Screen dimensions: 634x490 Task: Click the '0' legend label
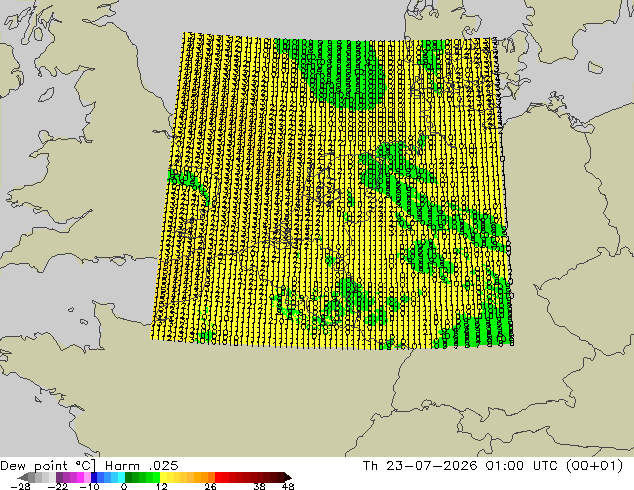[124, 486]
